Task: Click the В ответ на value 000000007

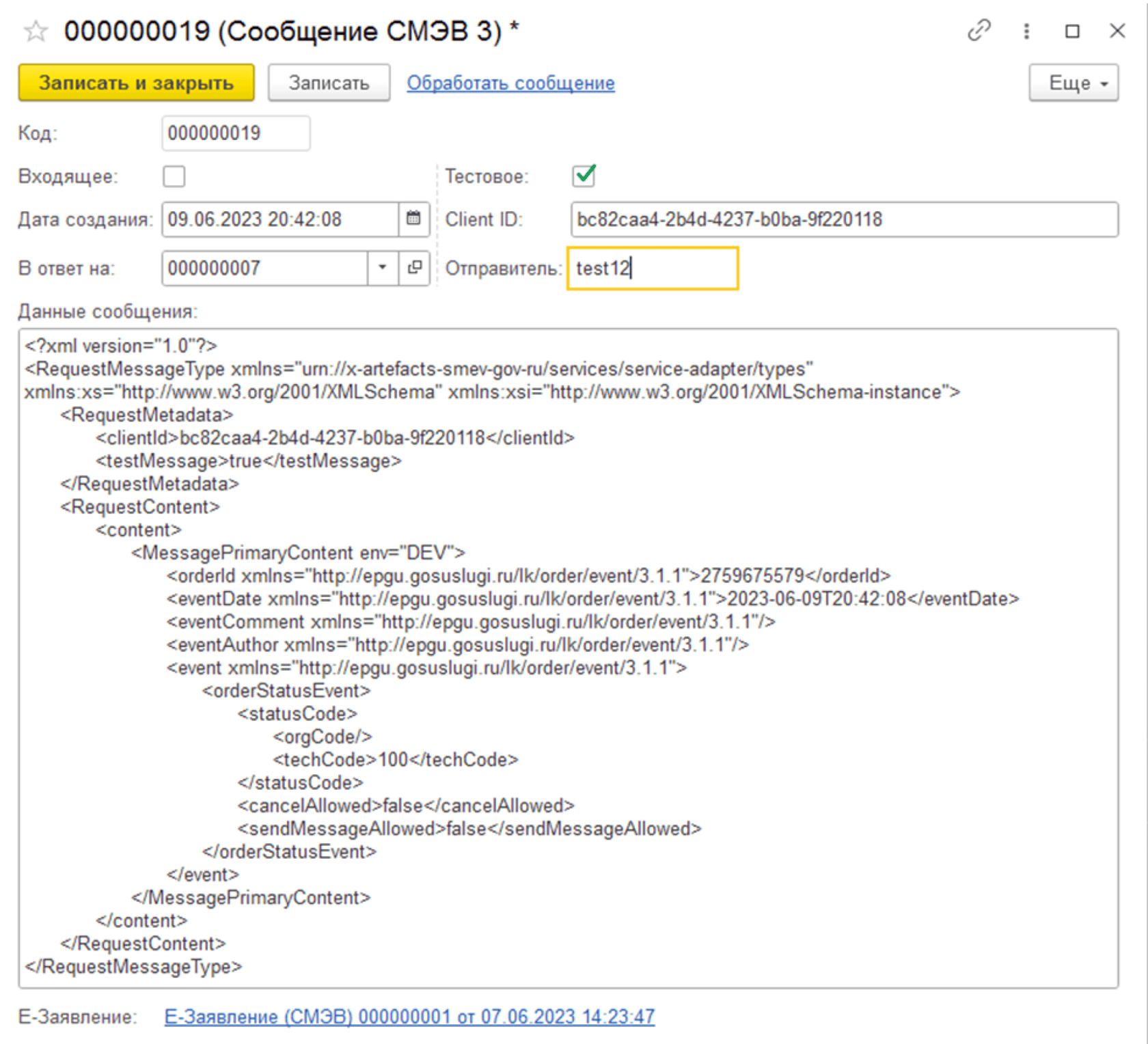Action: click(264, 268)
